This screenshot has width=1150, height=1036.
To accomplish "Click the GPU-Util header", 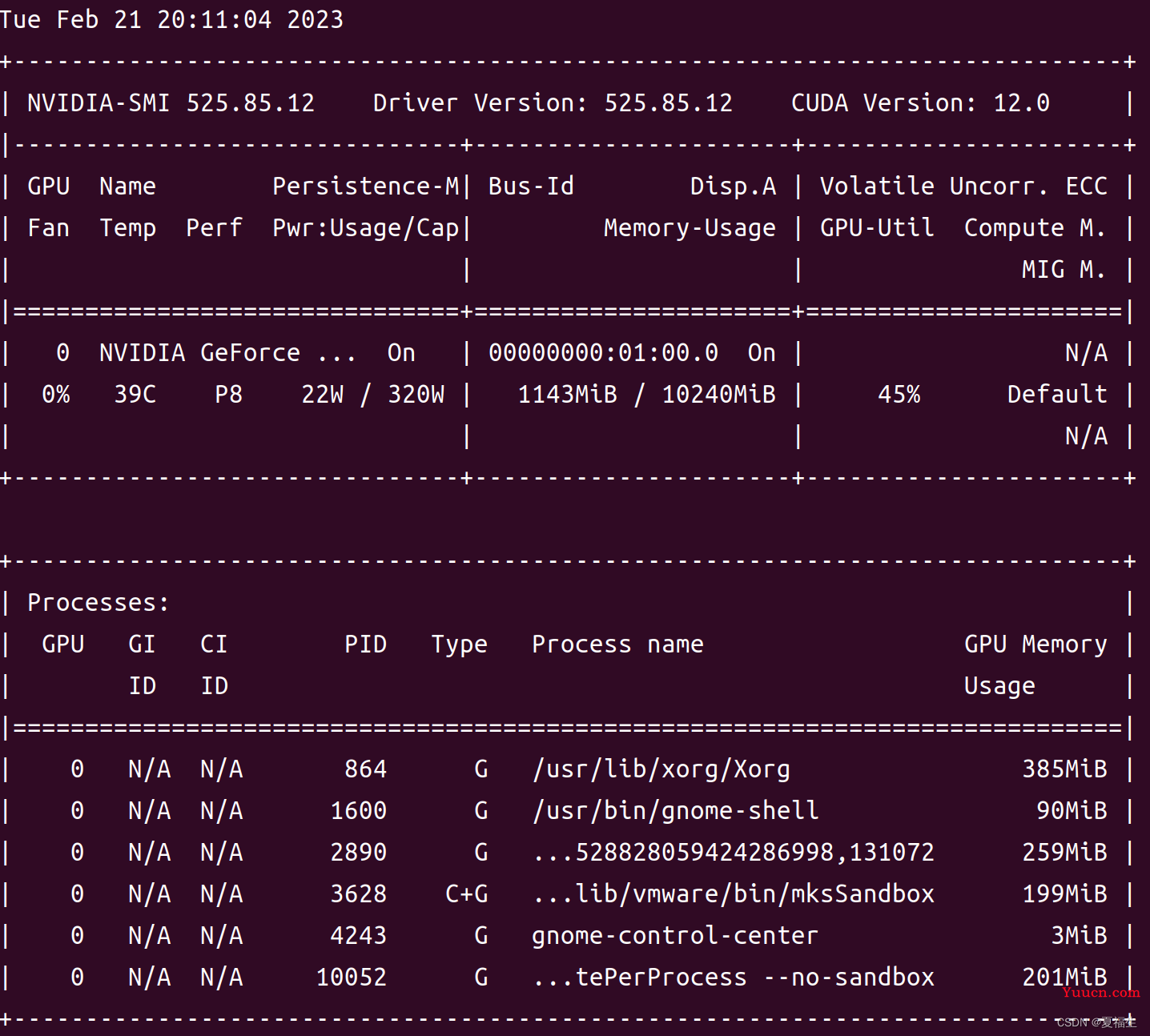I will coord(877,227).
